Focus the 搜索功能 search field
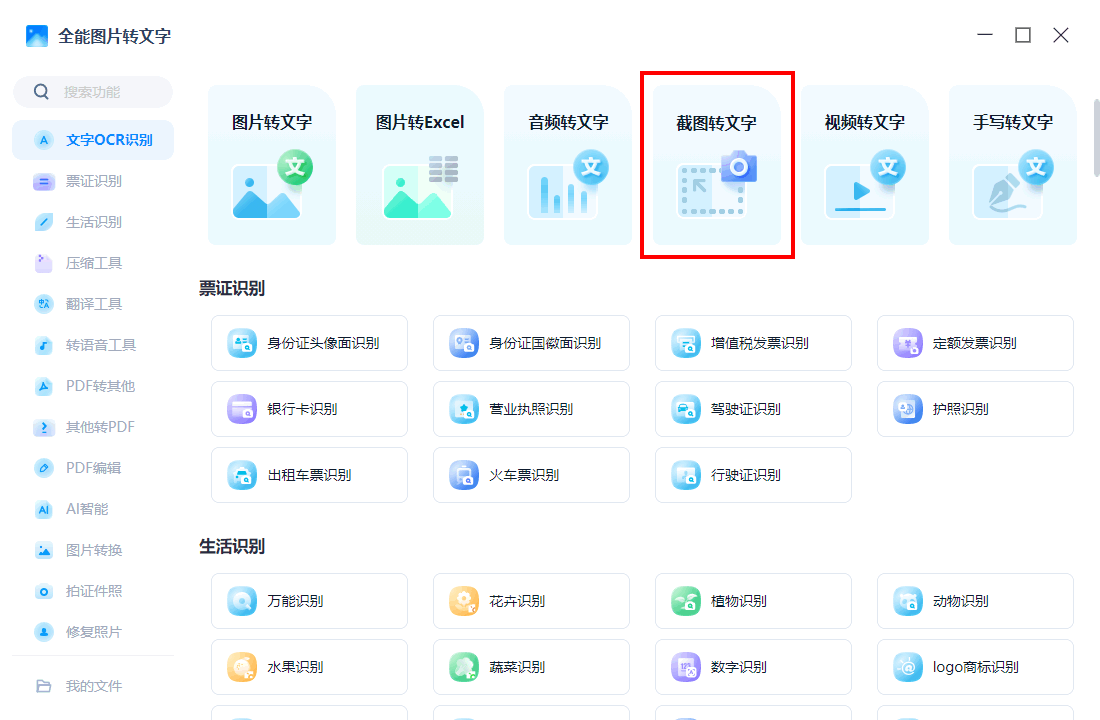Viewport: 1100px width, 720px height. coord(93,92)
